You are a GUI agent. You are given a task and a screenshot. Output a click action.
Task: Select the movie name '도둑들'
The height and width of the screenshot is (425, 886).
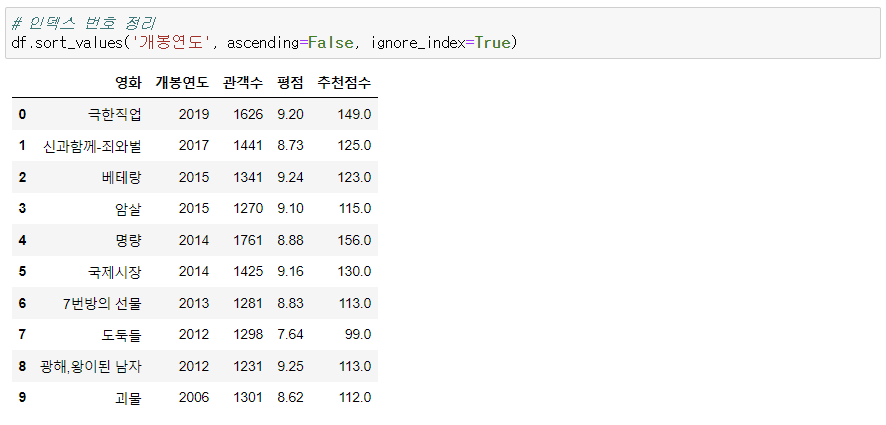point(121,336)
